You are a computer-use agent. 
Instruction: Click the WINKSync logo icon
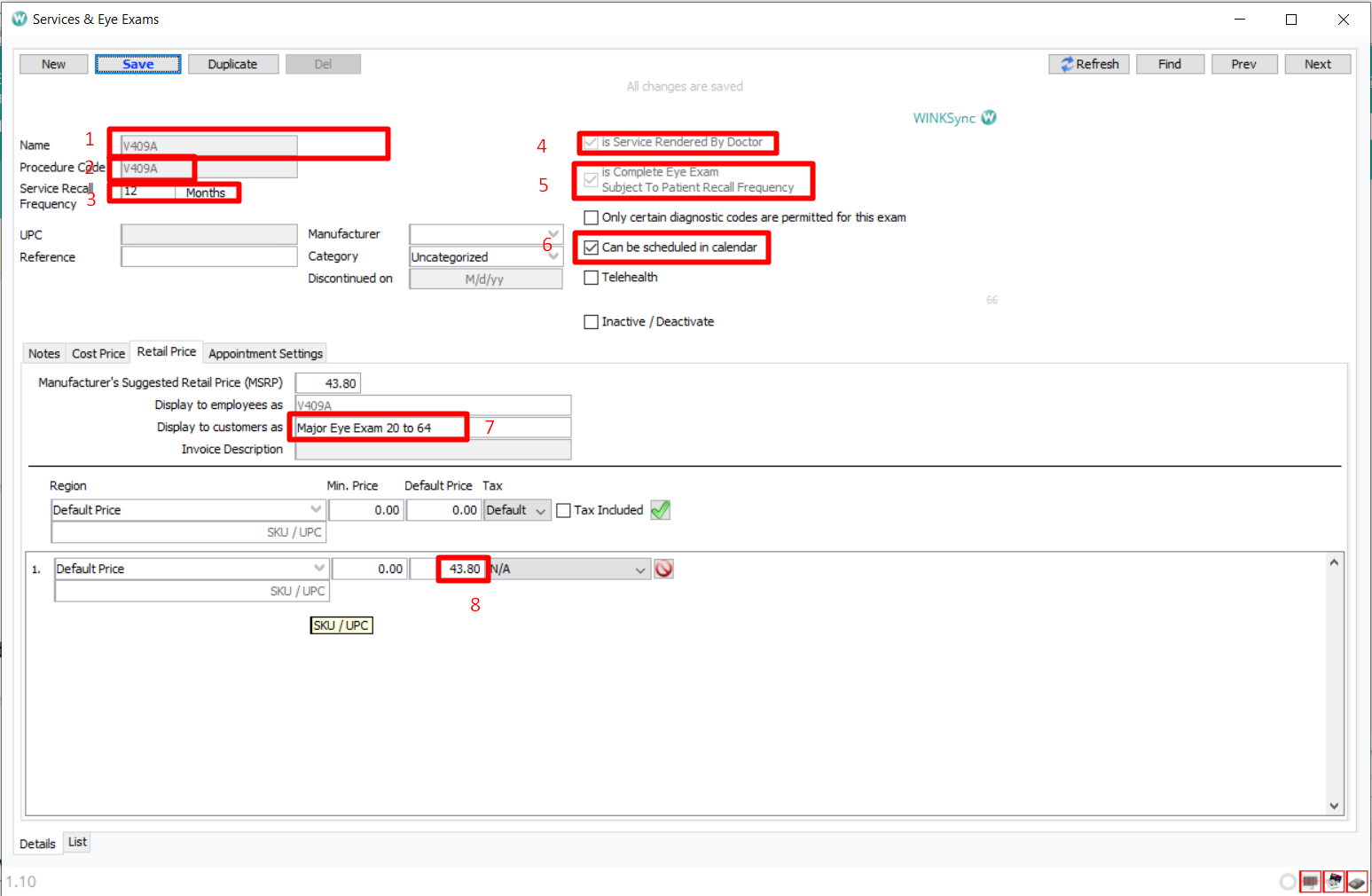coord(989,118)
